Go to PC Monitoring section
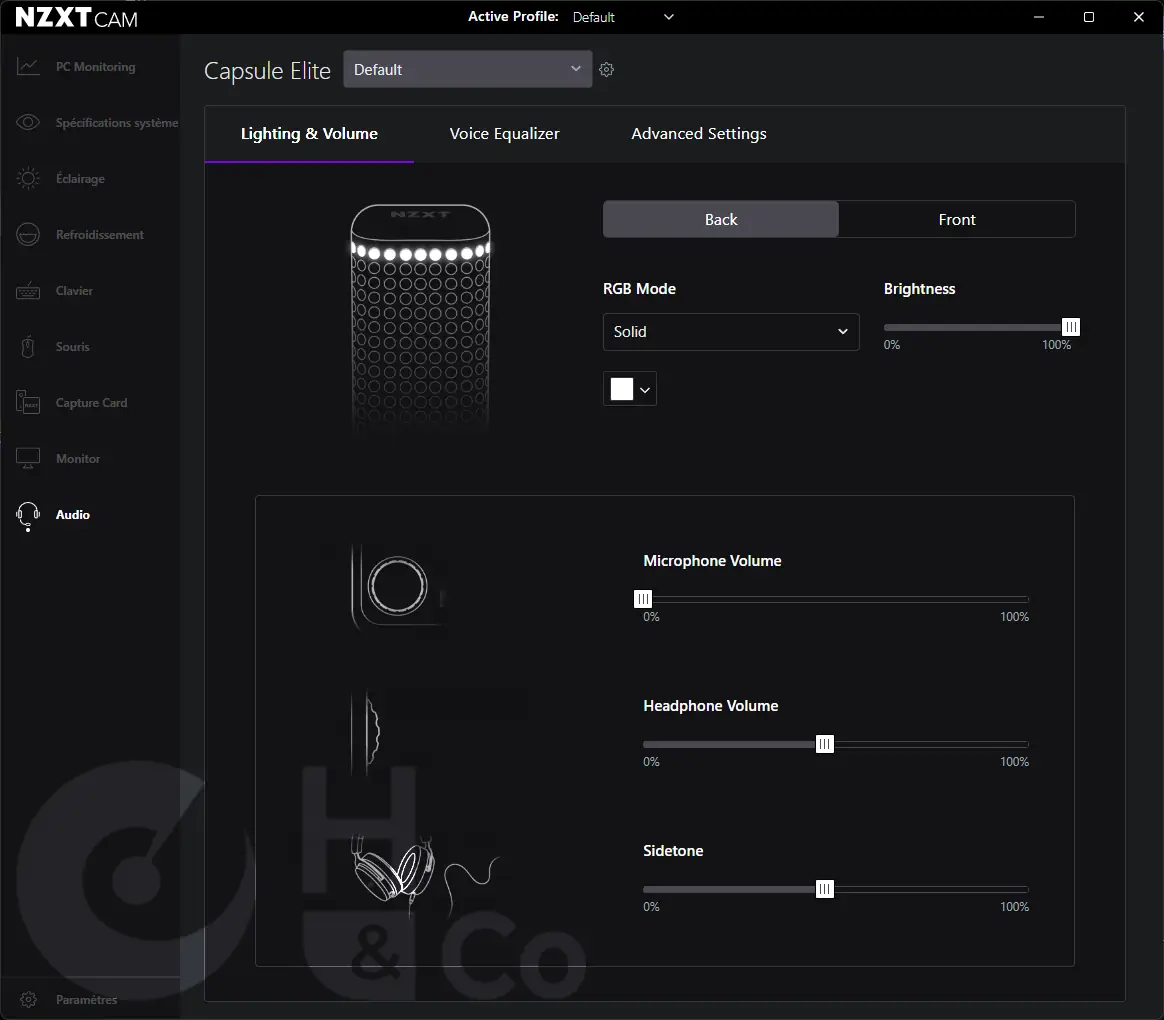Image resolution: width=1164 pixels, height=1020 pixels. 96,67
